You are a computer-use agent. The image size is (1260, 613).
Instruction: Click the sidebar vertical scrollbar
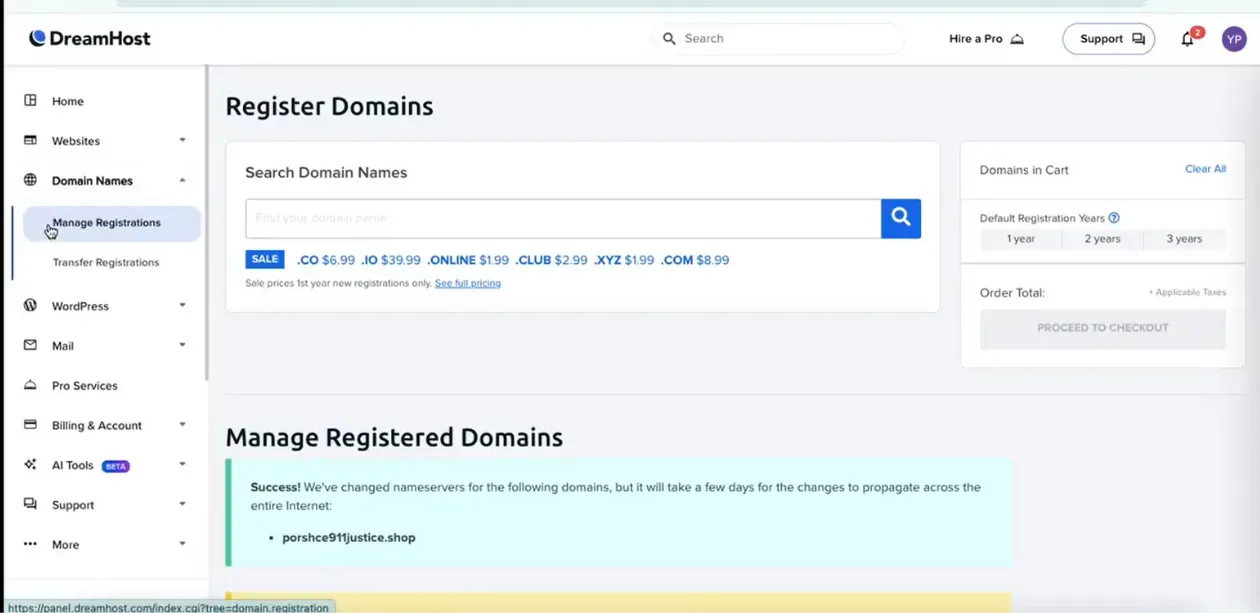[207, 222]
